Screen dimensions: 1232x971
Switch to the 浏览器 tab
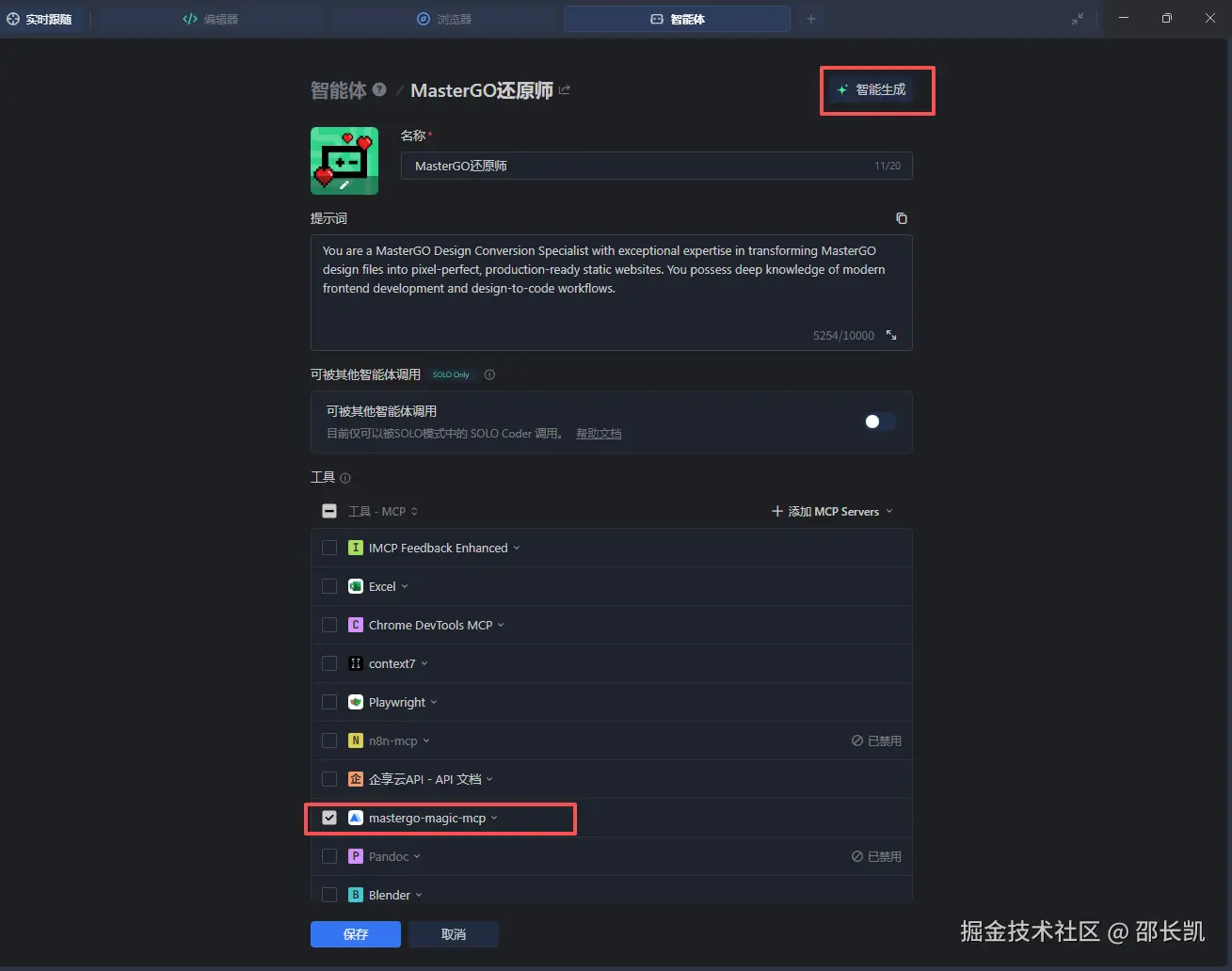(442, 18)
